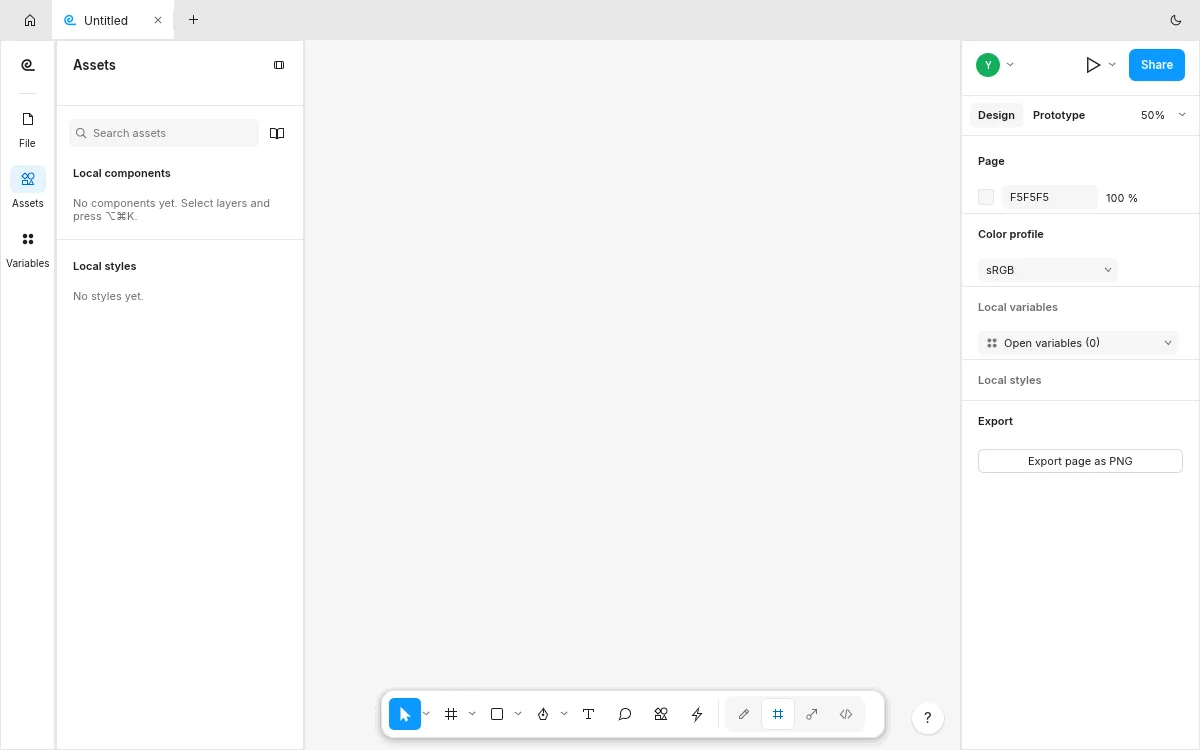Image resolution: width=1200 pixels, height=750 pixels.
Task: Click the user avatar Y
Action: click(988, 65)
